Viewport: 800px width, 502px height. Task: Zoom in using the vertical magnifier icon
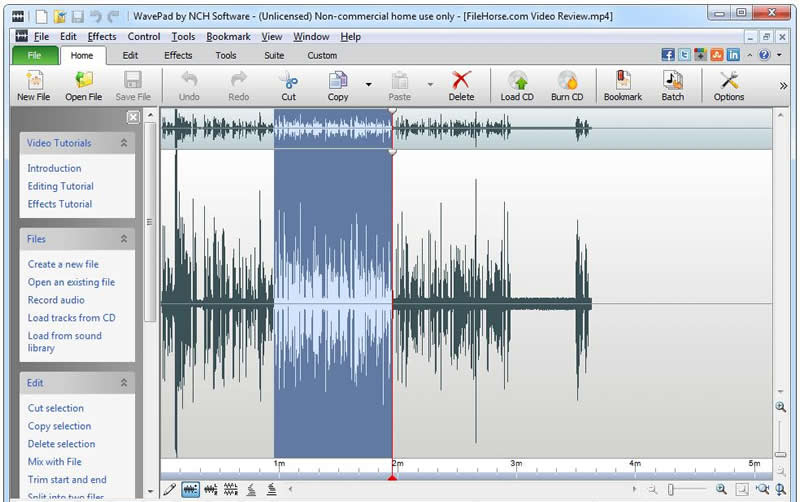[781, 407]
